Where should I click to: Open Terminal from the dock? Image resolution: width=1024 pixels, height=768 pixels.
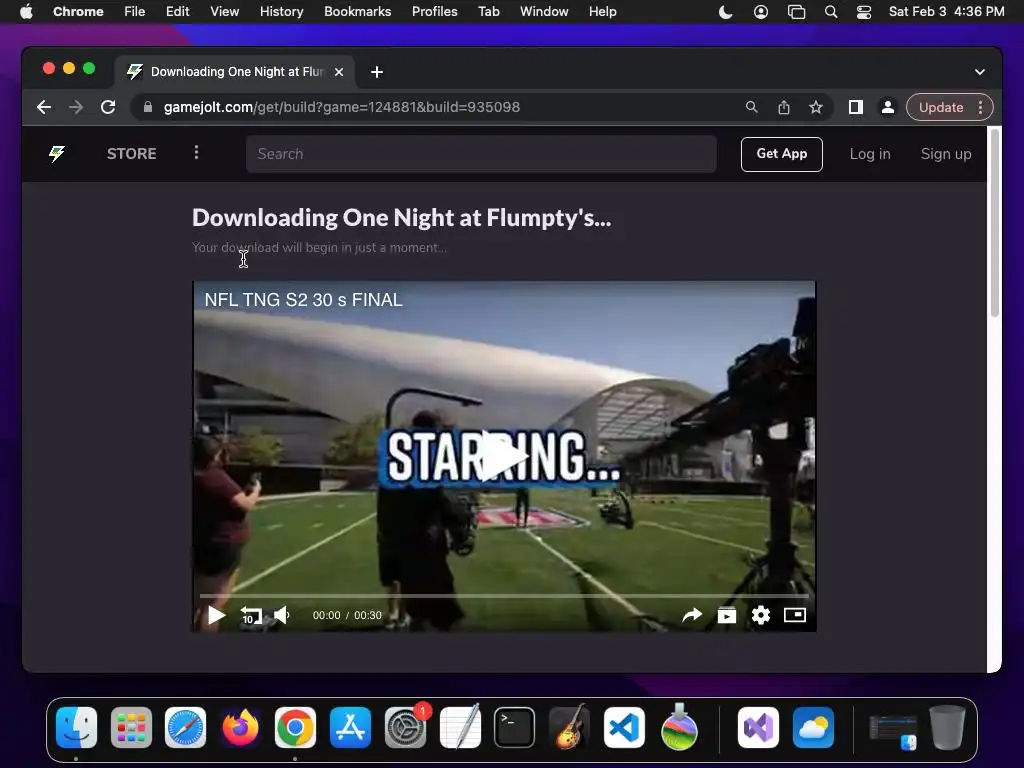coord(515,728)
